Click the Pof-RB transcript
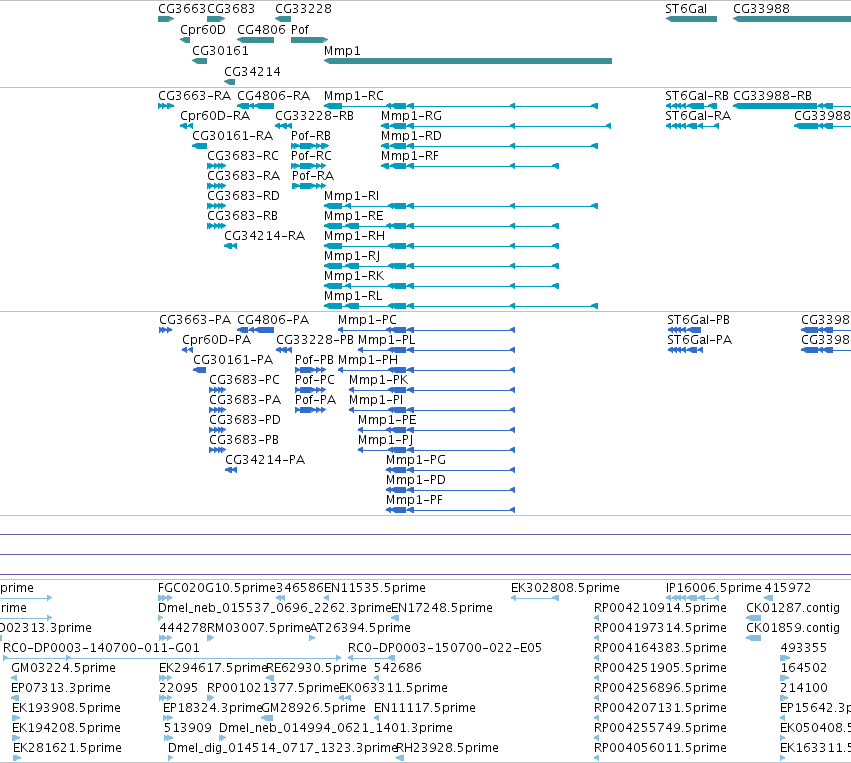The height and width of the screenshot is (763, 851). pyautogui.click(x=310, y=146)
